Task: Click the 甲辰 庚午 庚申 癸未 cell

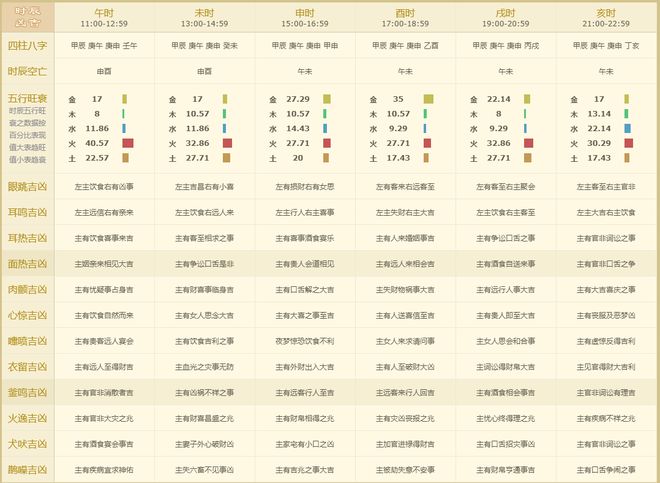Action: [205, 45]
